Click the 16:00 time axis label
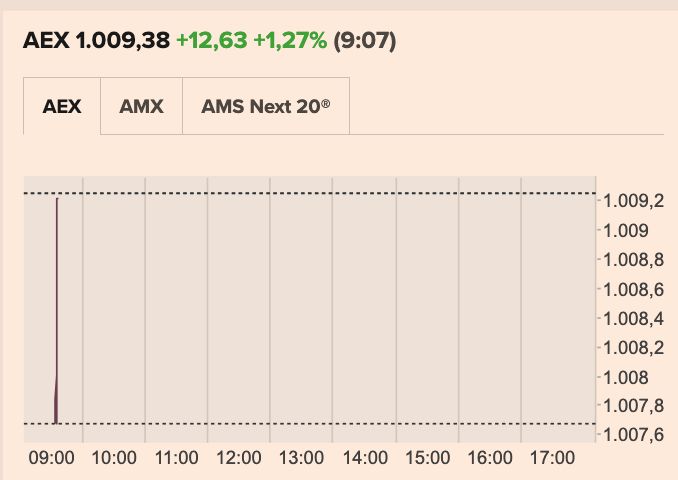The image size is (678, 480). [x=489, y=458]
